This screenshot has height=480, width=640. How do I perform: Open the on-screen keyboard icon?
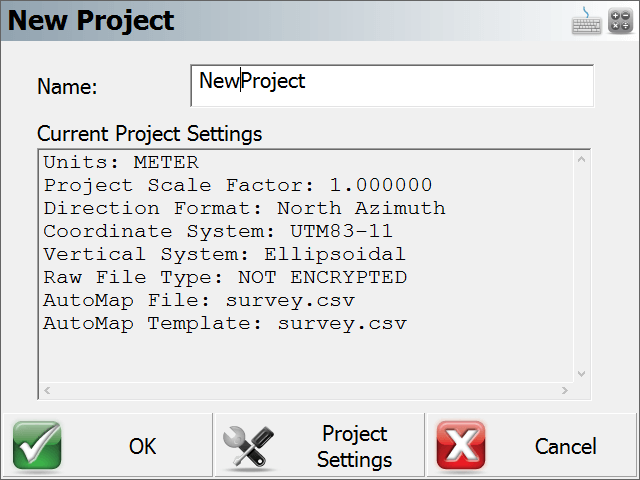click(x=587, y=20)
